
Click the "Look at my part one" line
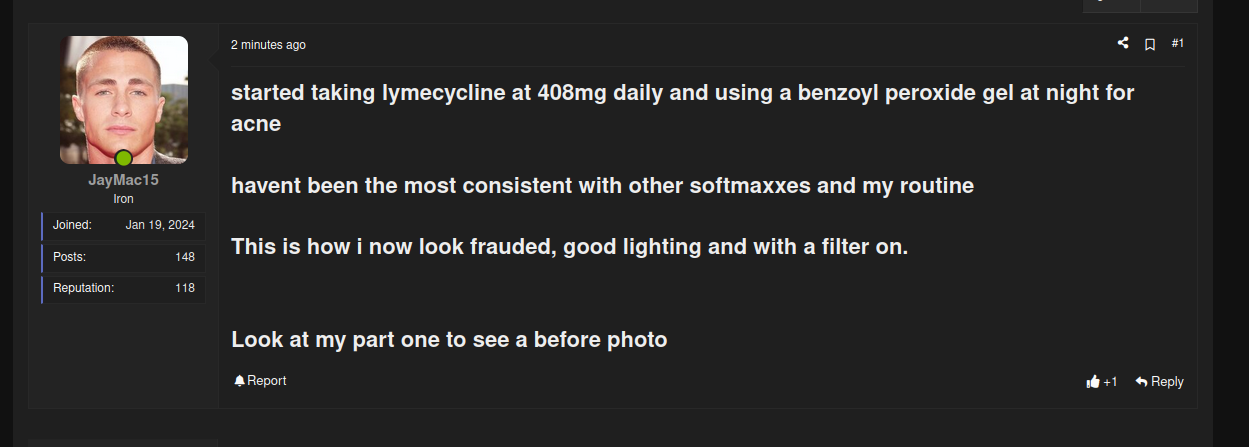449,340
